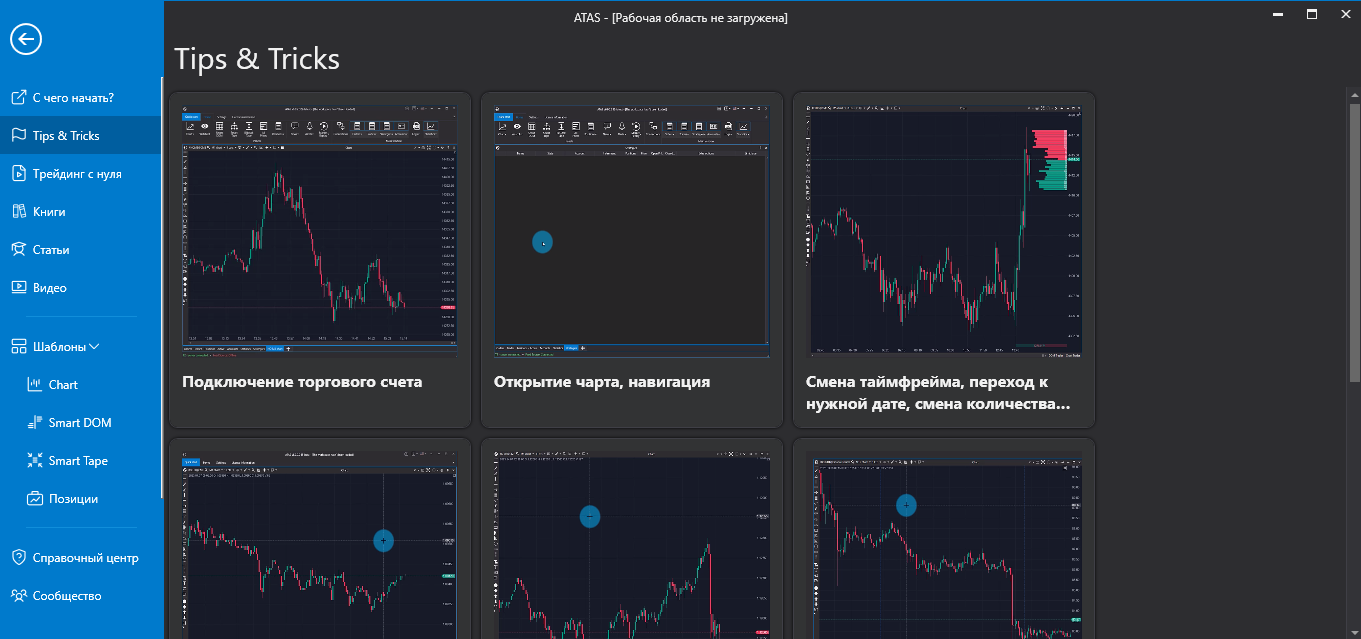Viewport: 1361px width, 639px height.
Task: Click the Подключение торгового счета title
Action: click(x=303, y=382)
